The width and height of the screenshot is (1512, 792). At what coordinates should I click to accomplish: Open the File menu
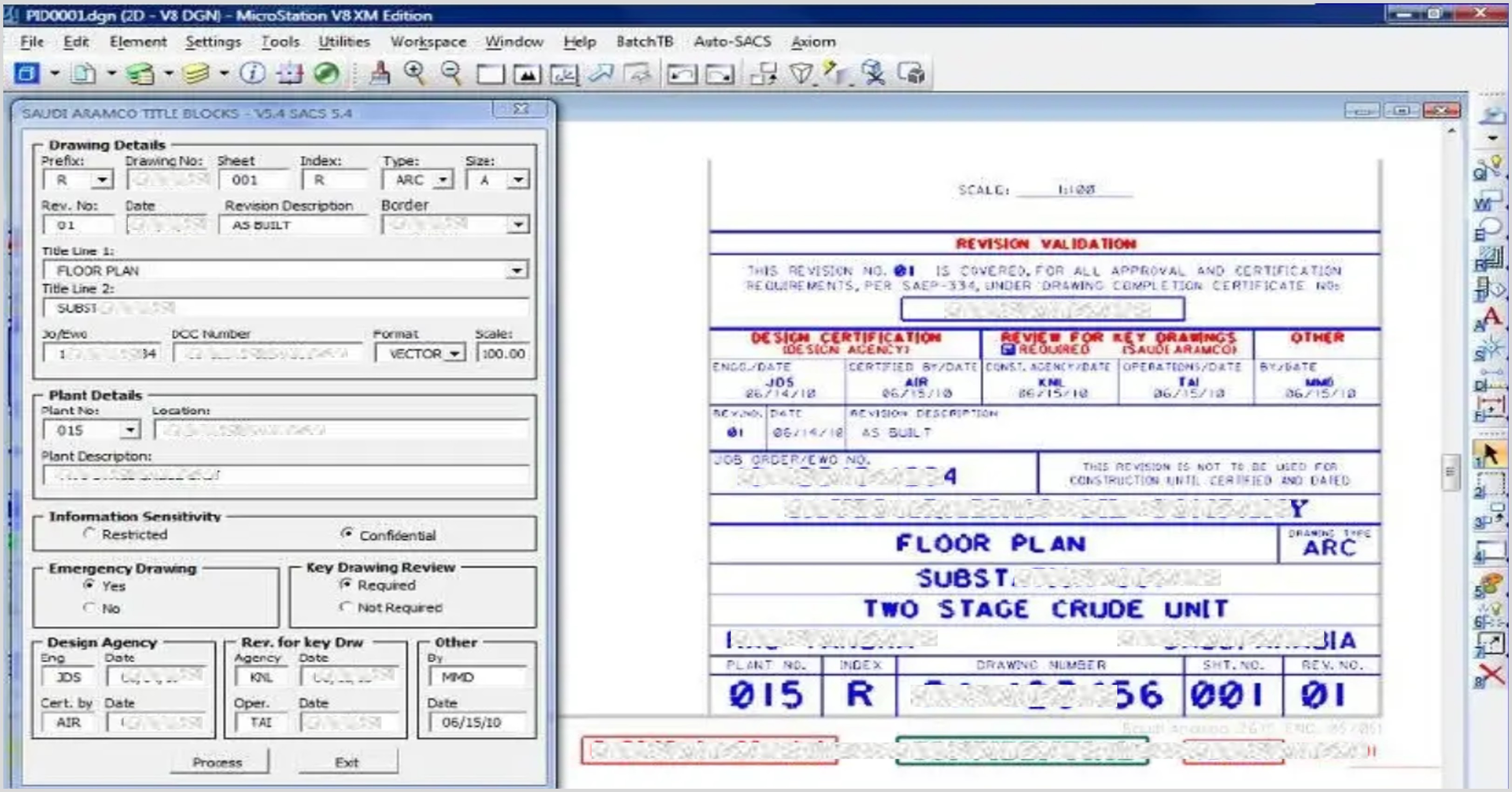click(x=32, y=41)
